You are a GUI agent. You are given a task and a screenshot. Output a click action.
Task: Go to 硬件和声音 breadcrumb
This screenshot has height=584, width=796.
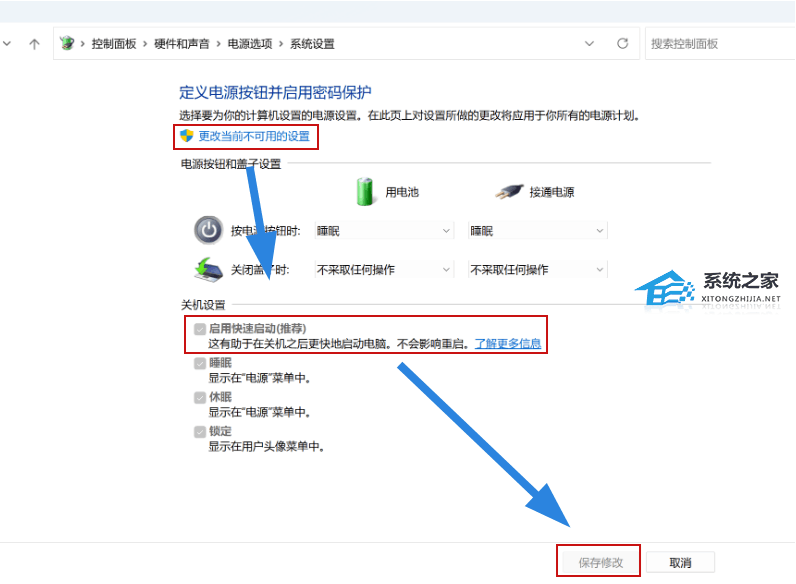(182, 44)
